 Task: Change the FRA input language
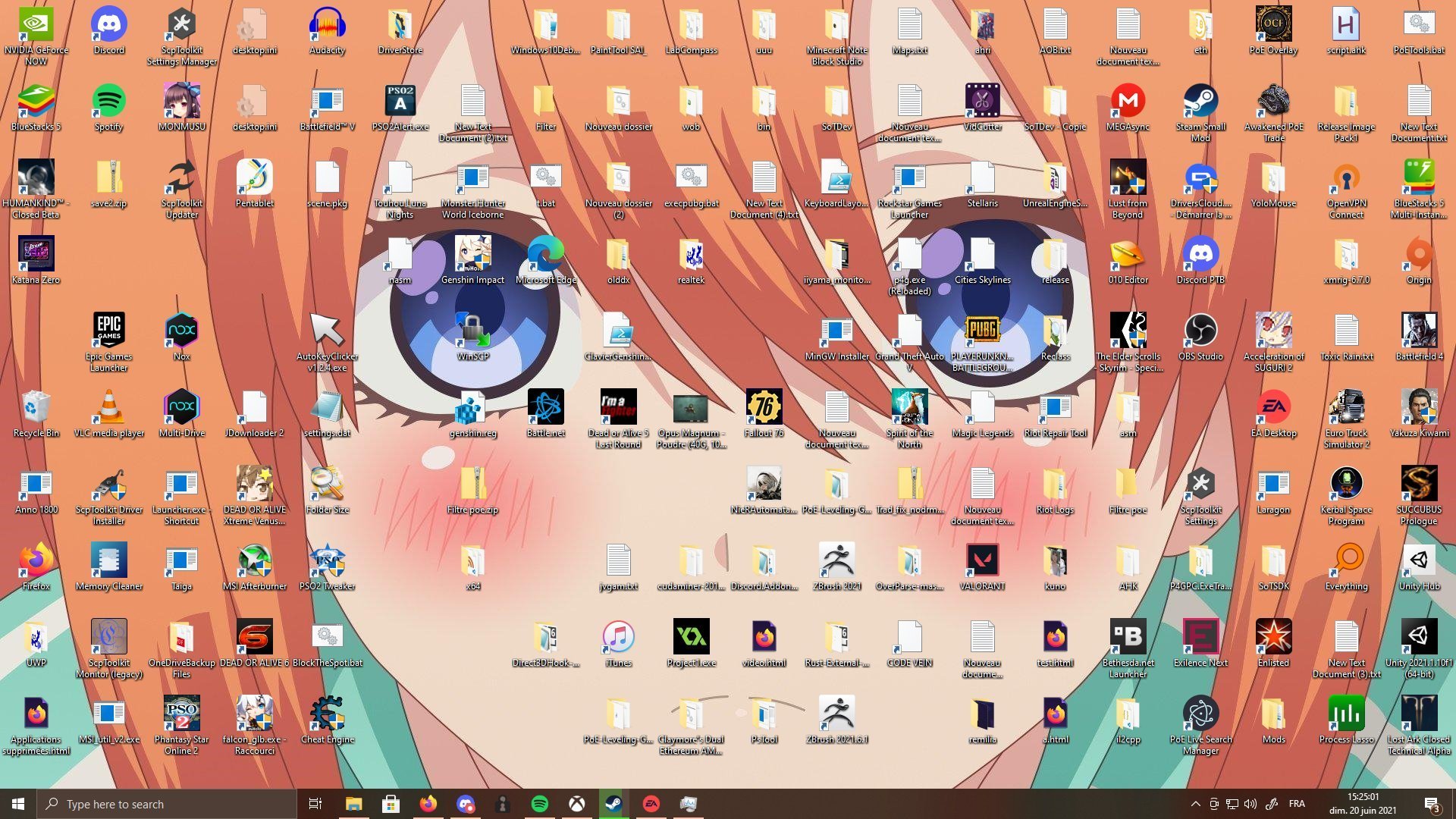[x=1298, y=804]
